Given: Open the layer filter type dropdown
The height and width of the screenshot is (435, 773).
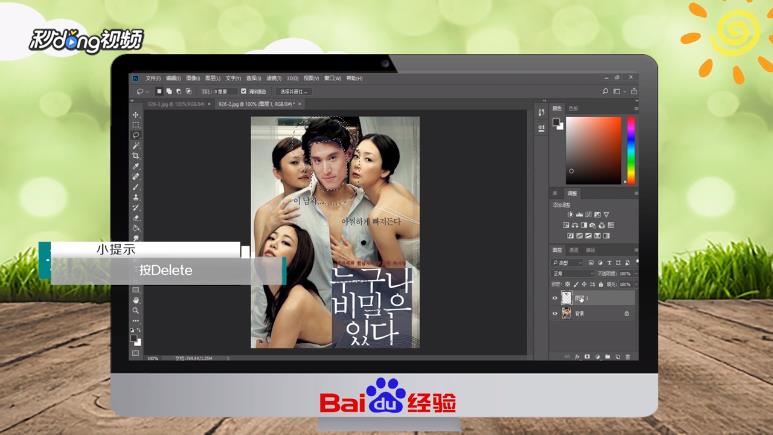Looking at the screenshot, I should (568, 262).
